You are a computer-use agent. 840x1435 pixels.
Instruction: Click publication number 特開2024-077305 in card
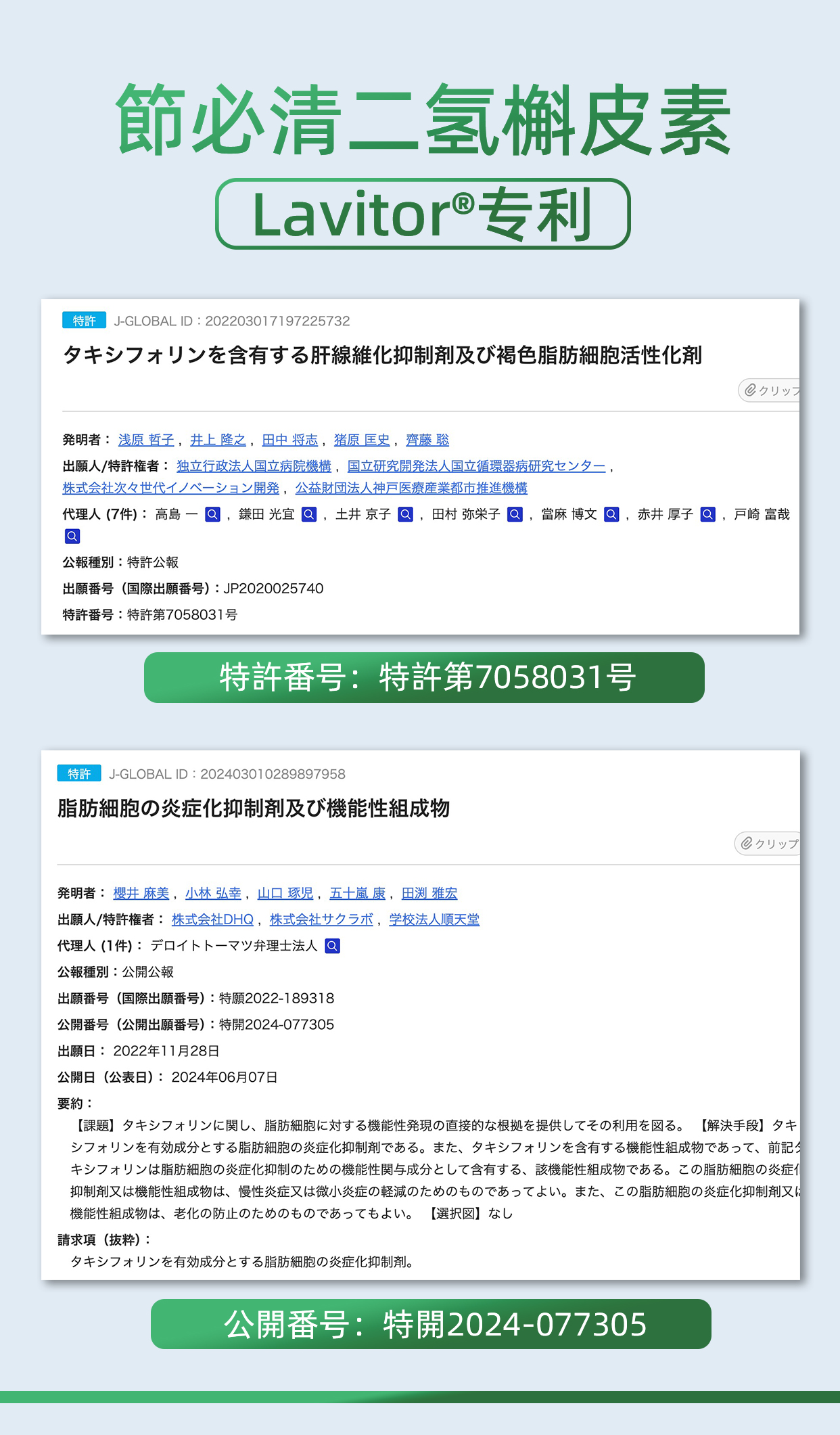coord(277,1025)
